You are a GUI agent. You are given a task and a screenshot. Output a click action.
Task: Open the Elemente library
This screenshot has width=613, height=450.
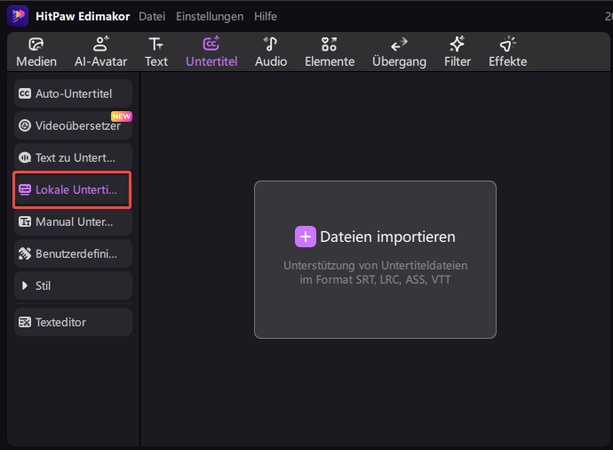pos(329,52)
